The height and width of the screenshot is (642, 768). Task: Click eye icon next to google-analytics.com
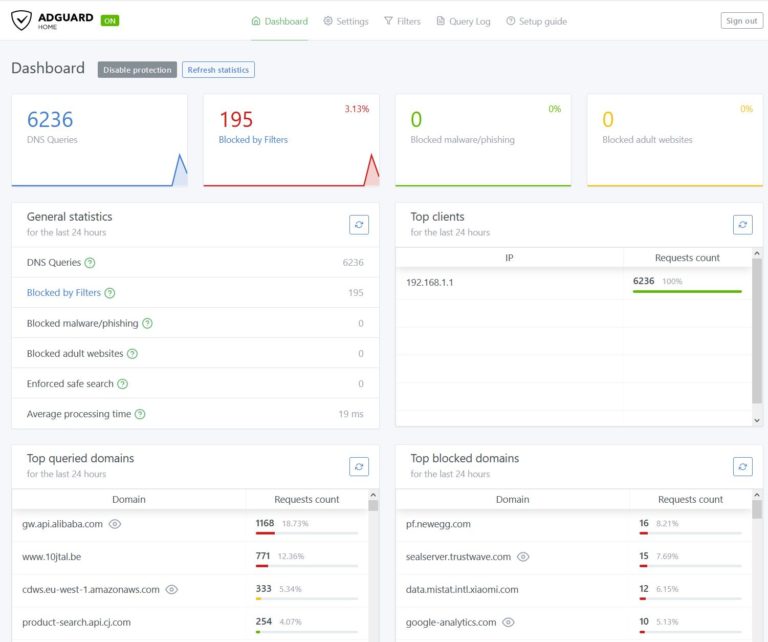[x=508, y=622]
